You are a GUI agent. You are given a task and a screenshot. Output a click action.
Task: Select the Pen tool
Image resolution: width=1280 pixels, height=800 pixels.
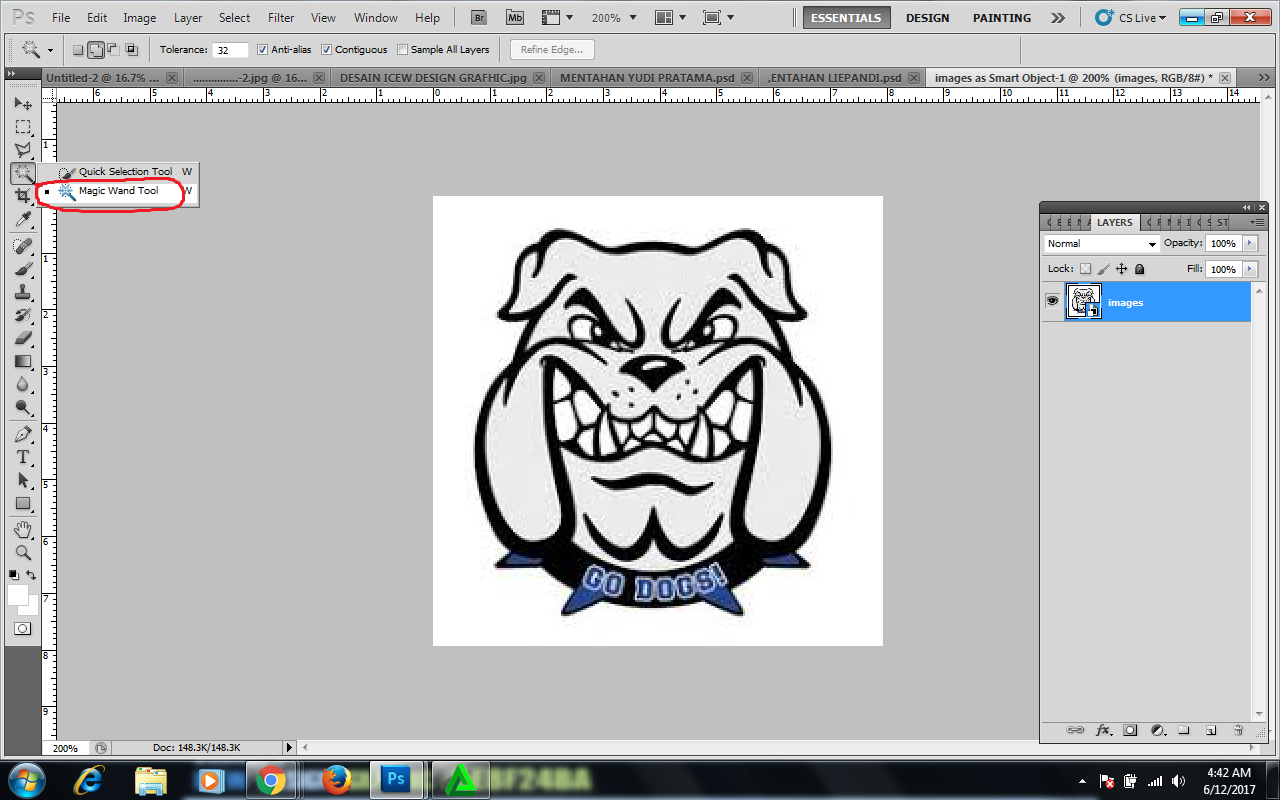22,434
